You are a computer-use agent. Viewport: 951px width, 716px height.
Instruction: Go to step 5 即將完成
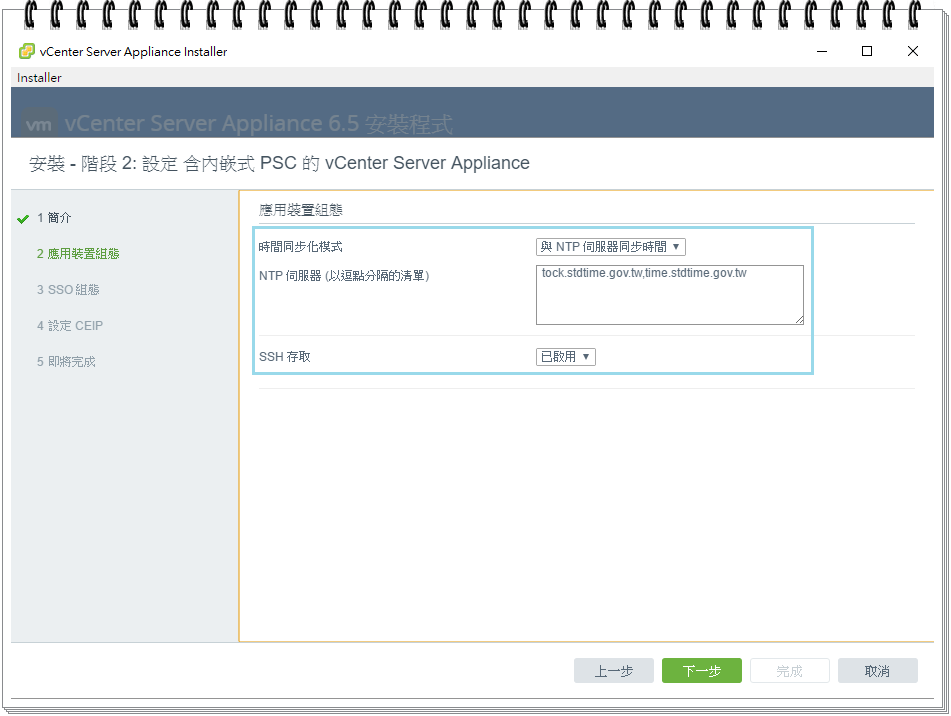(66, 361)
